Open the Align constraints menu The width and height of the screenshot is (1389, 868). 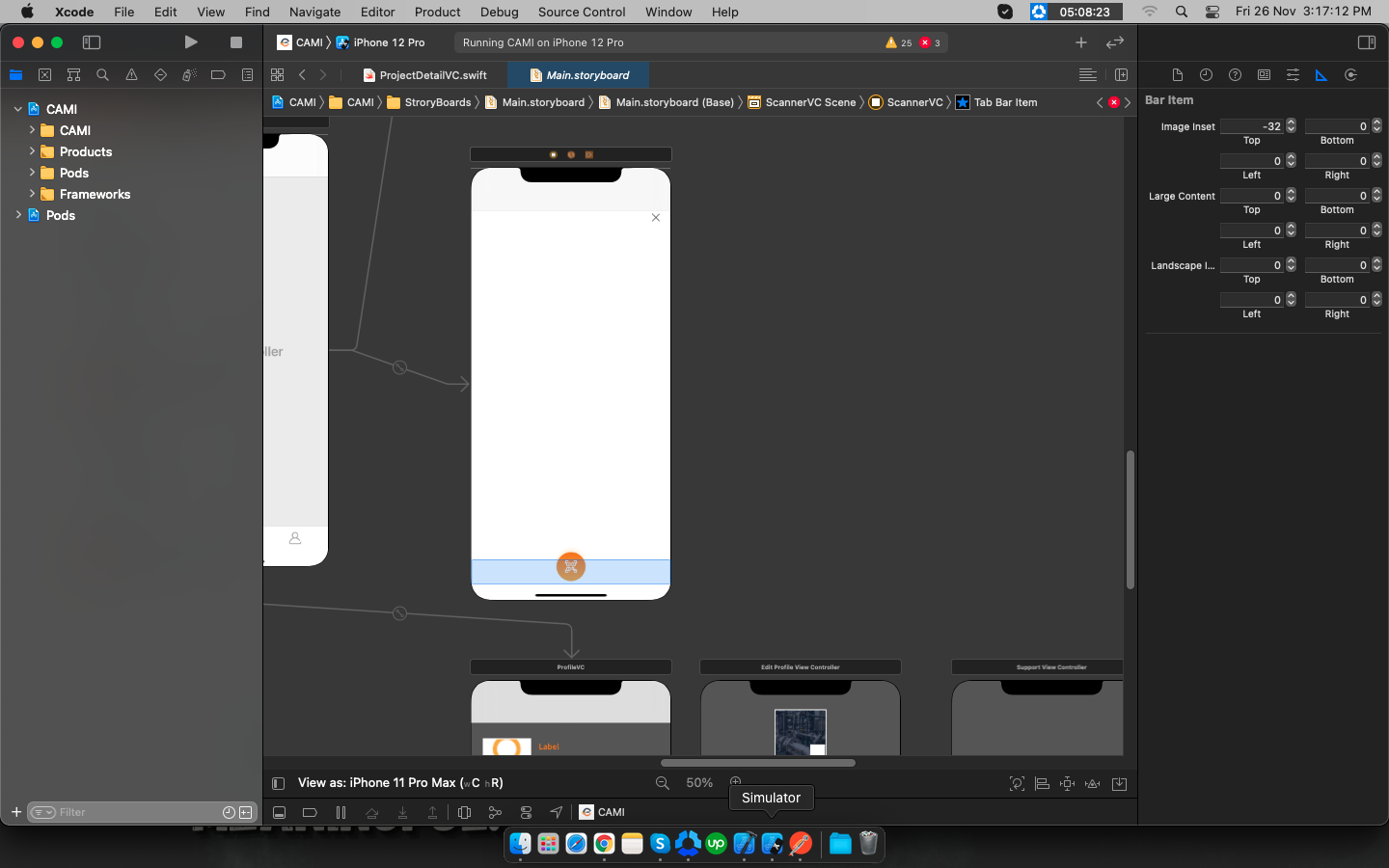tap(1042, 784)
